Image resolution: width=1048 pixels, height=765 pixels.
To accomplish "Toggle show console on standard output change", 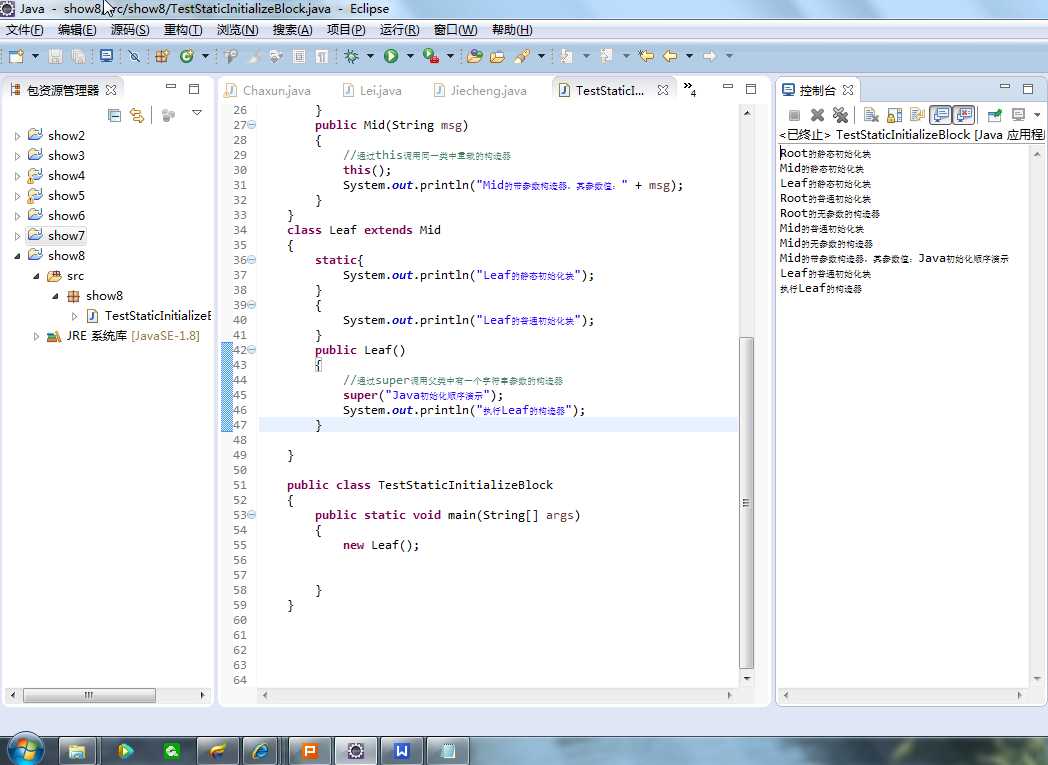I will coord(940,116).
